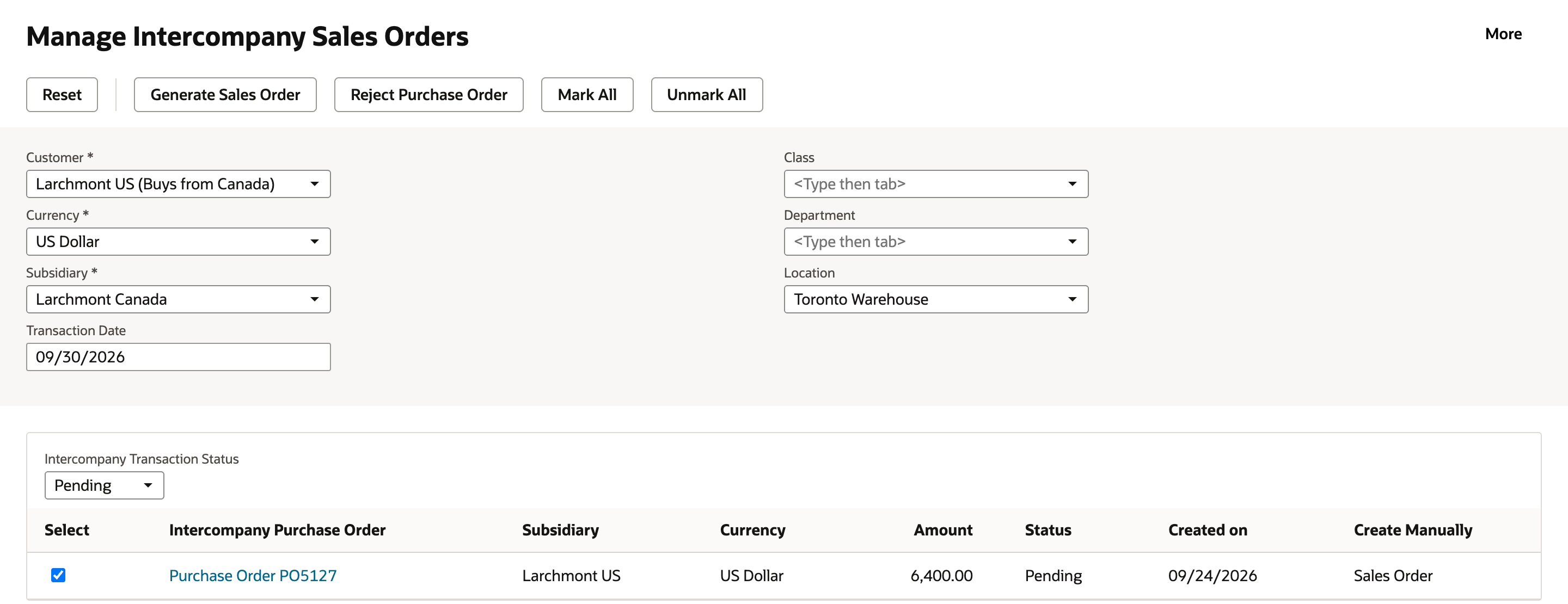Click the Create Manually column header
The width and height of the screenshot is (1568, 604).
1412,530
